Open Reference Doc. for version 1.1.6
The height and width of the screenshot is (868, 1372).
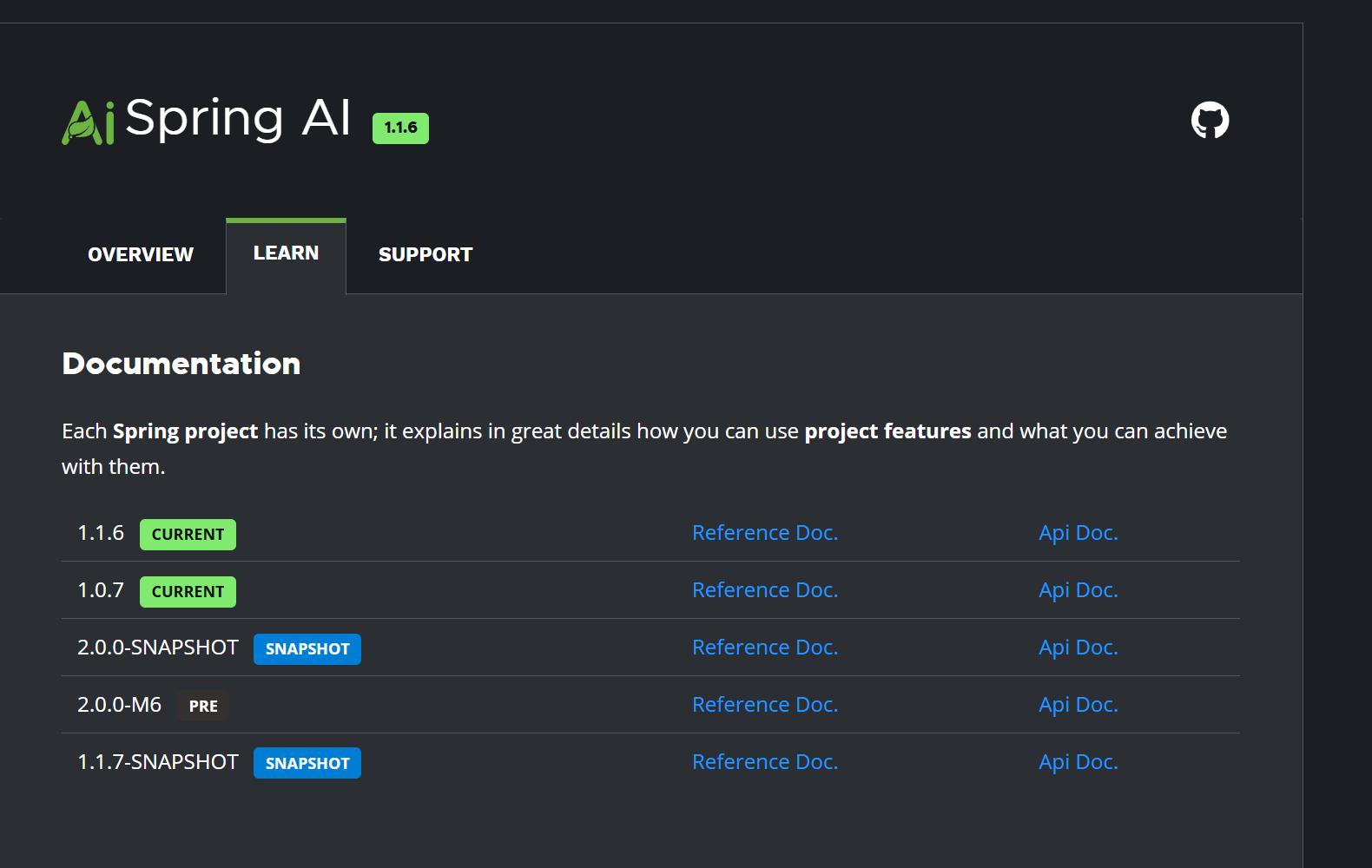[765, 533]
